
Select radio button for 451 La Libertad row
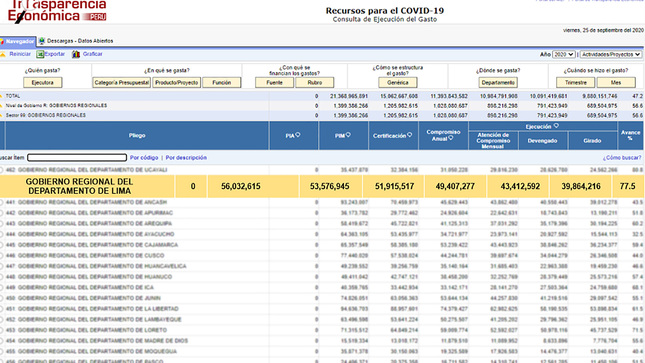pyautogui.click(x=1, y=309)
